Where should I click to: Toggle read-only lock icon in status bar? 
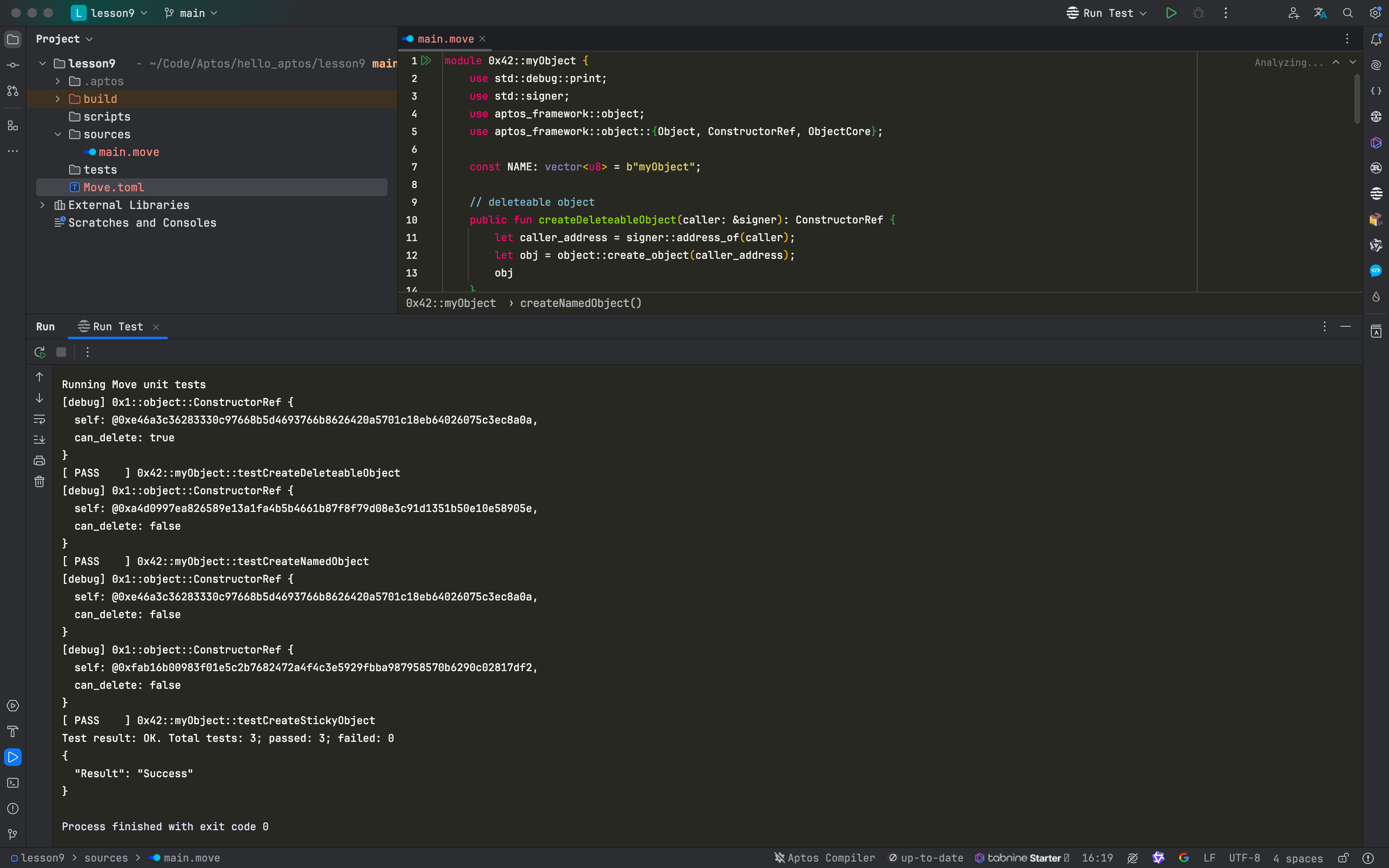pos(1343,858)
